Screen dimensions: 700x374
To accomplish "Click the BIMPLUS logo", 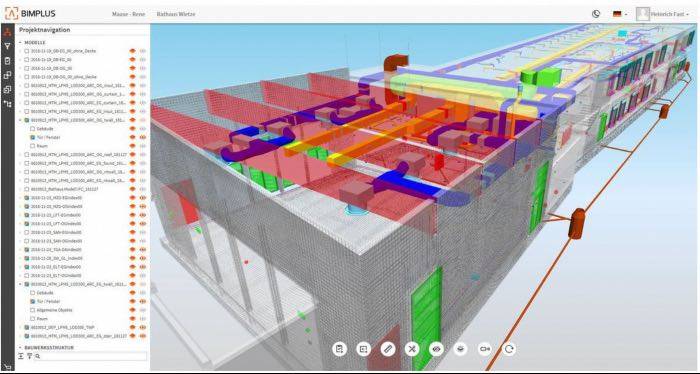I will [x=30, y=14].
